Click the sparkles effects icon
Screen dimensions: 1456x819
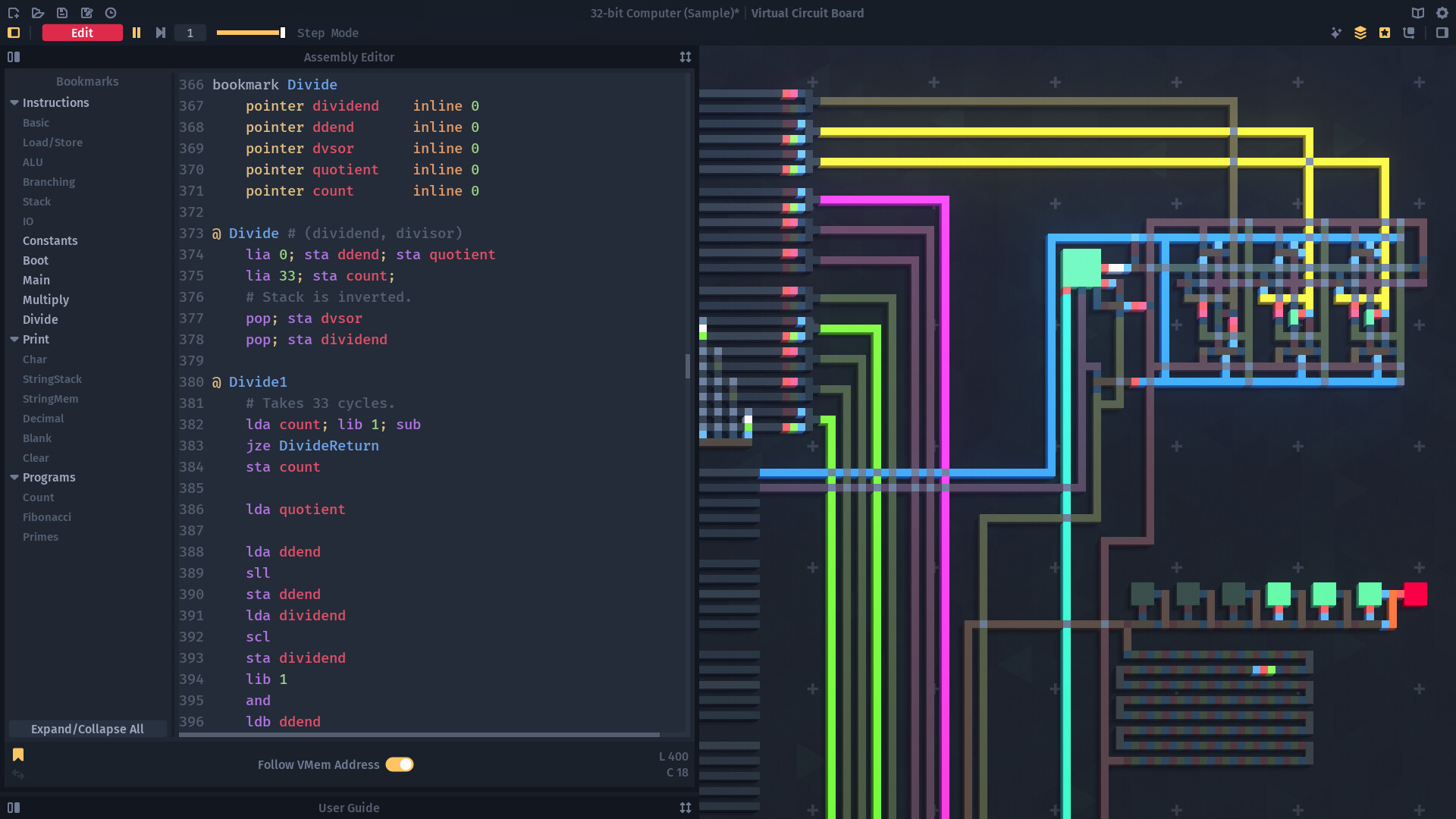click(x=1336, y=33)
